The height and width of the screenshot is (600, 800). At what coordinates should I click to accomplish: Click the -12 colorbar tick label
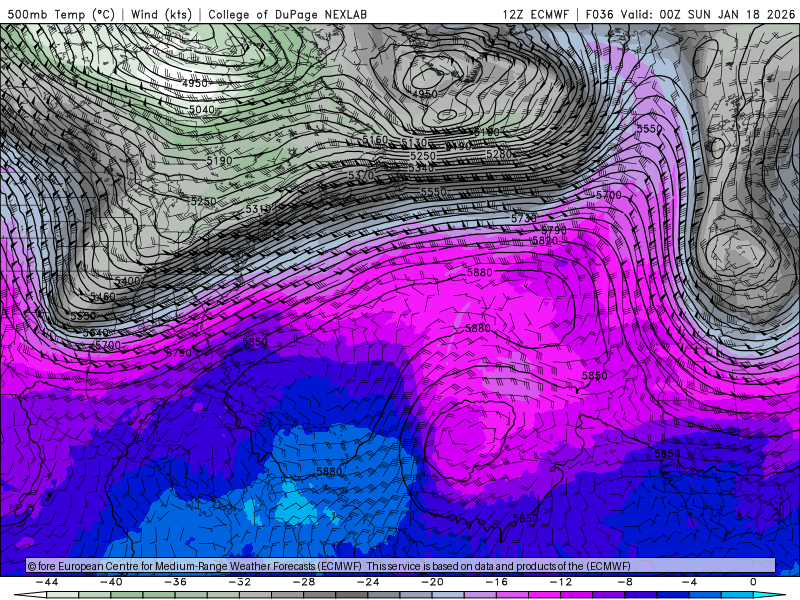[x=561, y=582]
